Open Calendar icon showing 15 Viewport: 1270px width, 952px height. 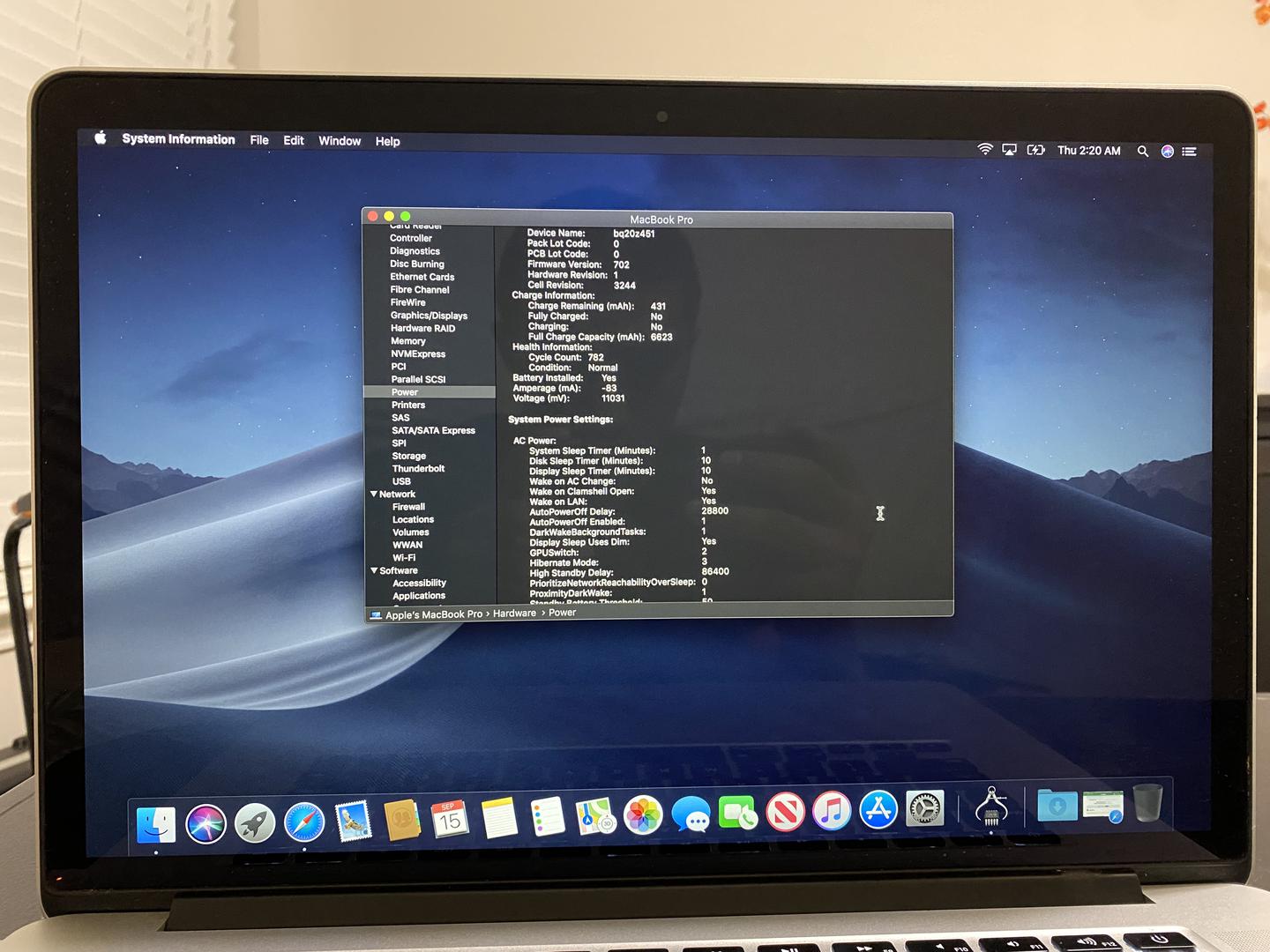450,819
